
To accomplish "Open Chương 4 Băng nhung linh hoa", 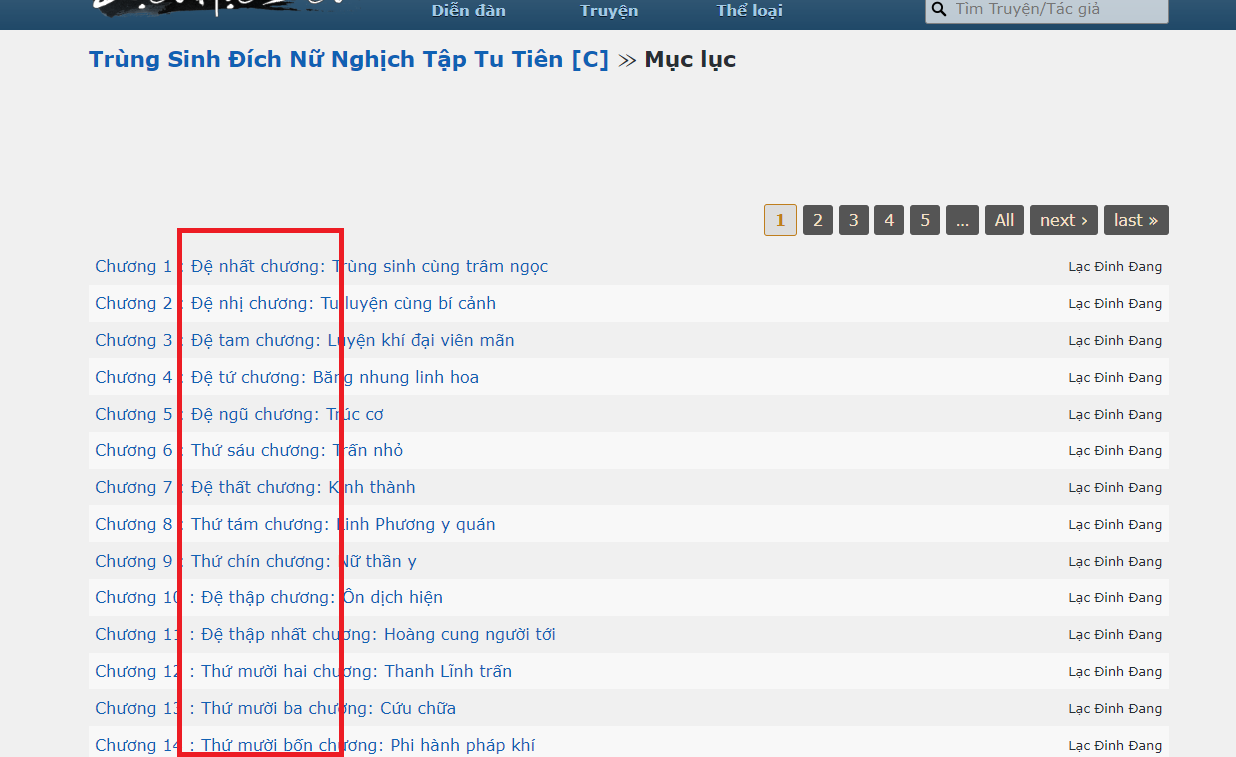I will [x=286, y=378].
